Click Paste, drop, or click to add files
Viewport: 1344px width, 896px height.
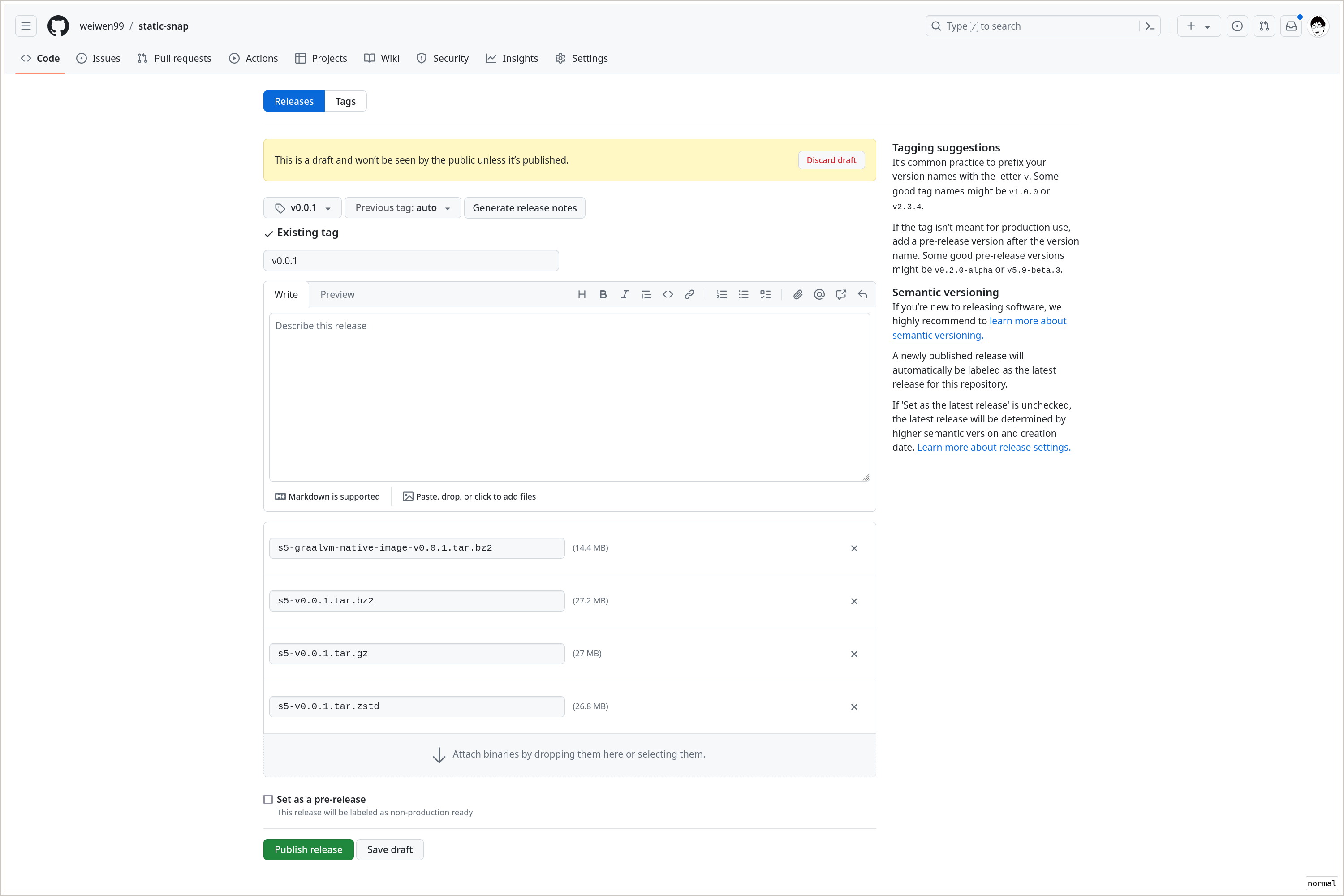[469, 496]
